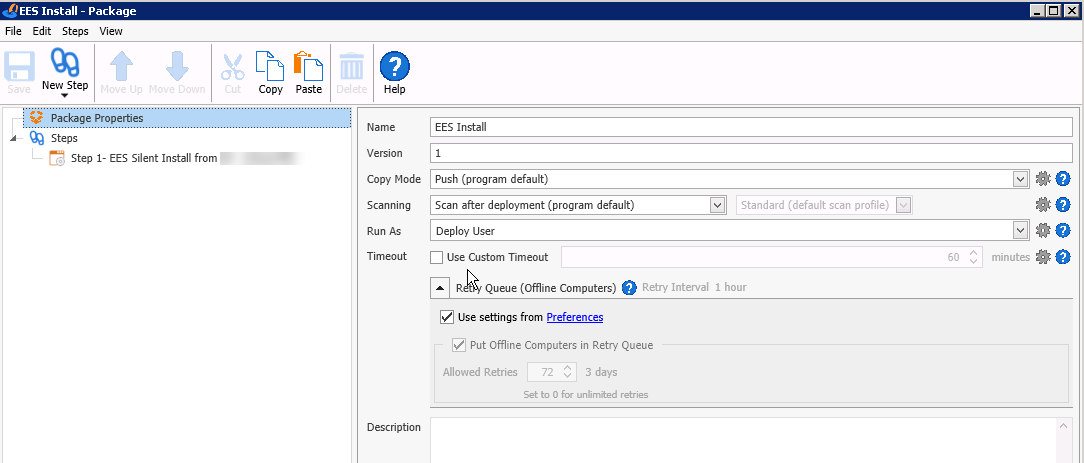Click the gear icon beside Copy Mode
The width and height of the screenshot is (1084, 463).
point(1043,179)
